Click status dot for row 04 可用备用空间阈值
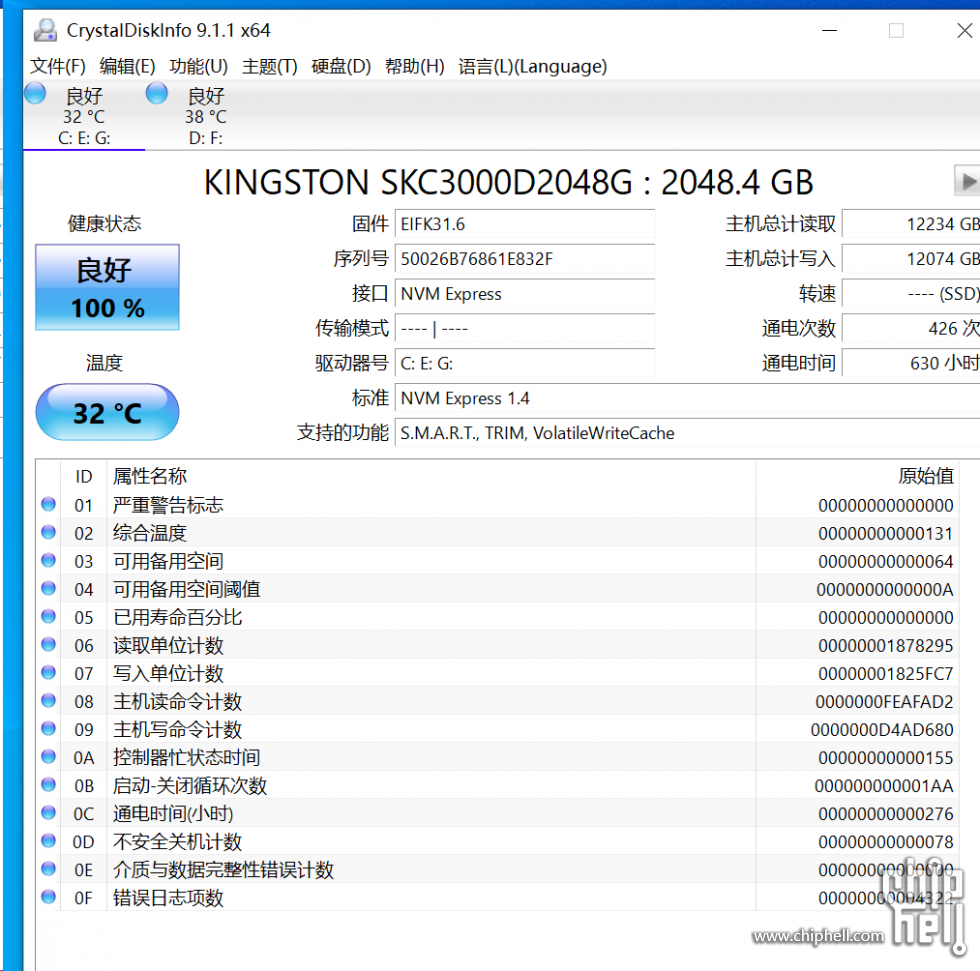The image size is (980, 971). point(48,589)
